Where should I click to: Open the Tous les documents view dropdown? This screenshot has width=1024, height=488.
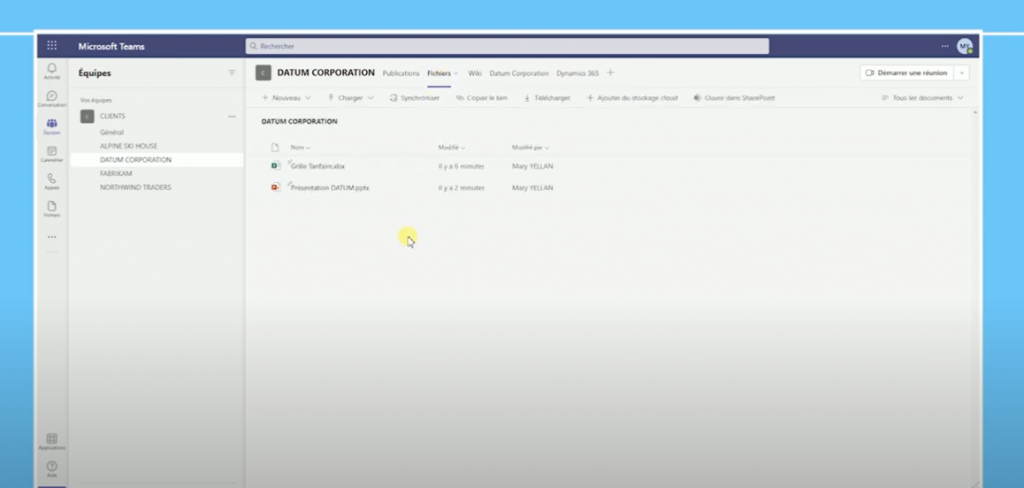(923, 98)
